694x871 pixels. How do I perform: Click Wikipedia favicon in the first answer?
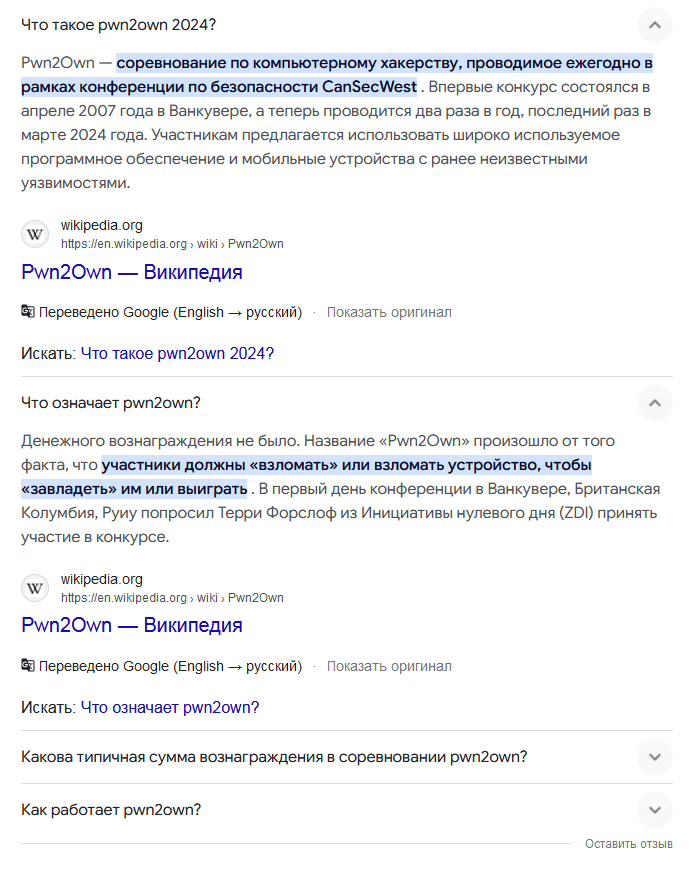(x=35, y=234)
